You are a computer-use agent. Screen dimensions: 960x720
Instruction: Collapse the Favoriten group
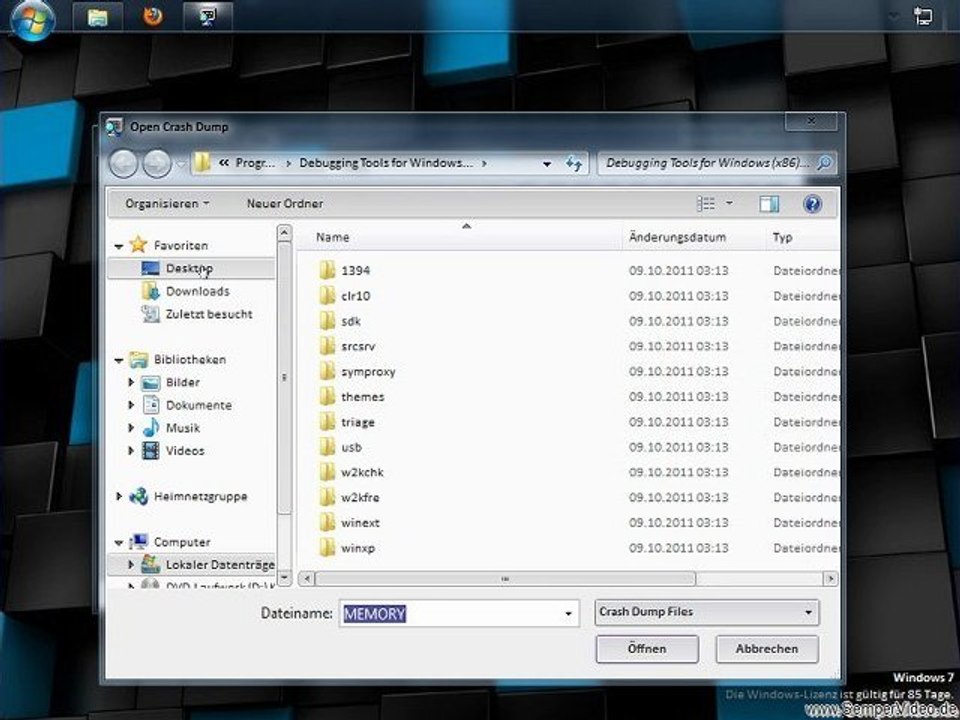coord(119,246)
